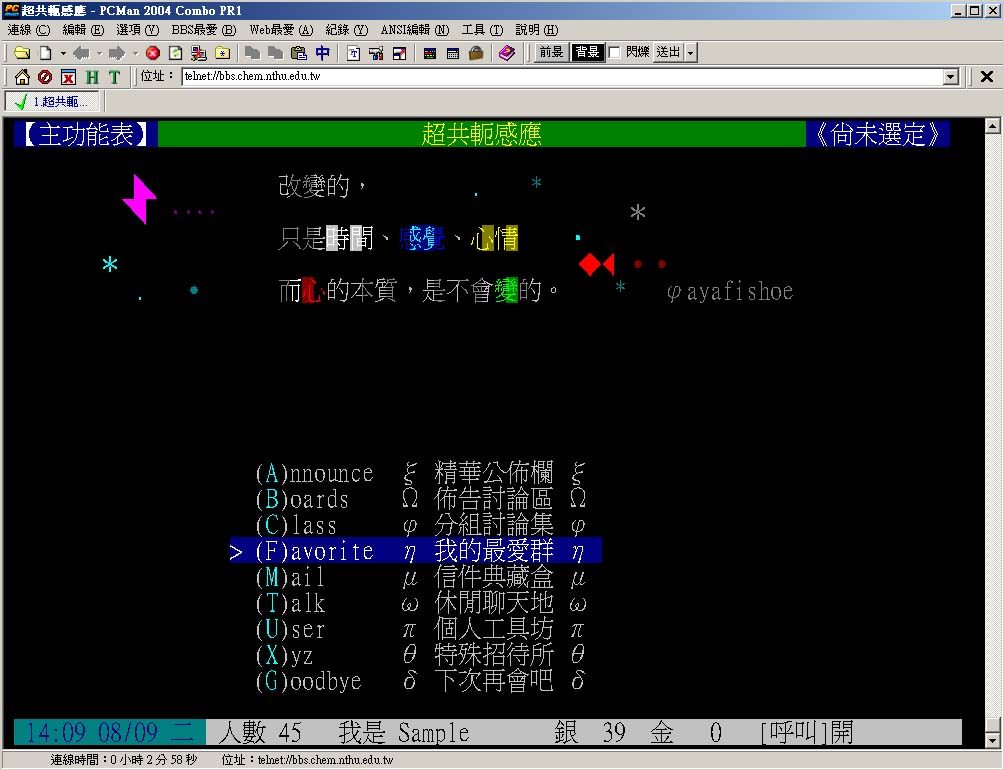Open the 送出 dropdown arrow
This screenshot has height=770, width=1004.
click(691, 53)
